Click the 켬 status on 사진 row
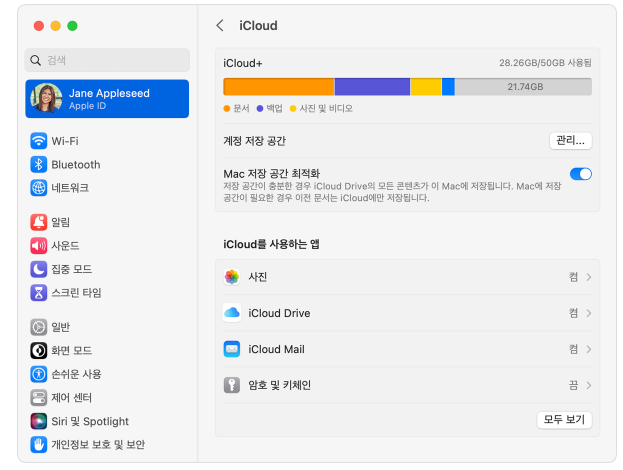The height and width of the screenshot is (470, 623). coord(573,277)
